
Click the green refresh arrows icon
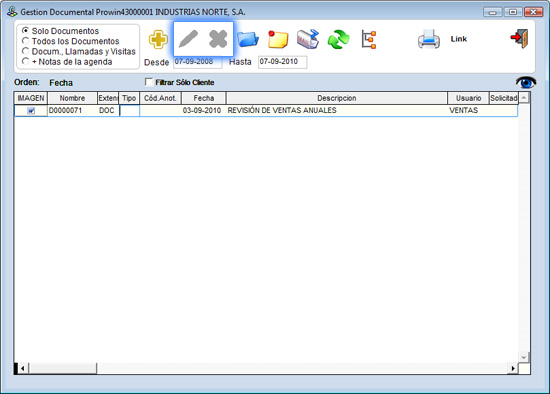click(338, 39)
